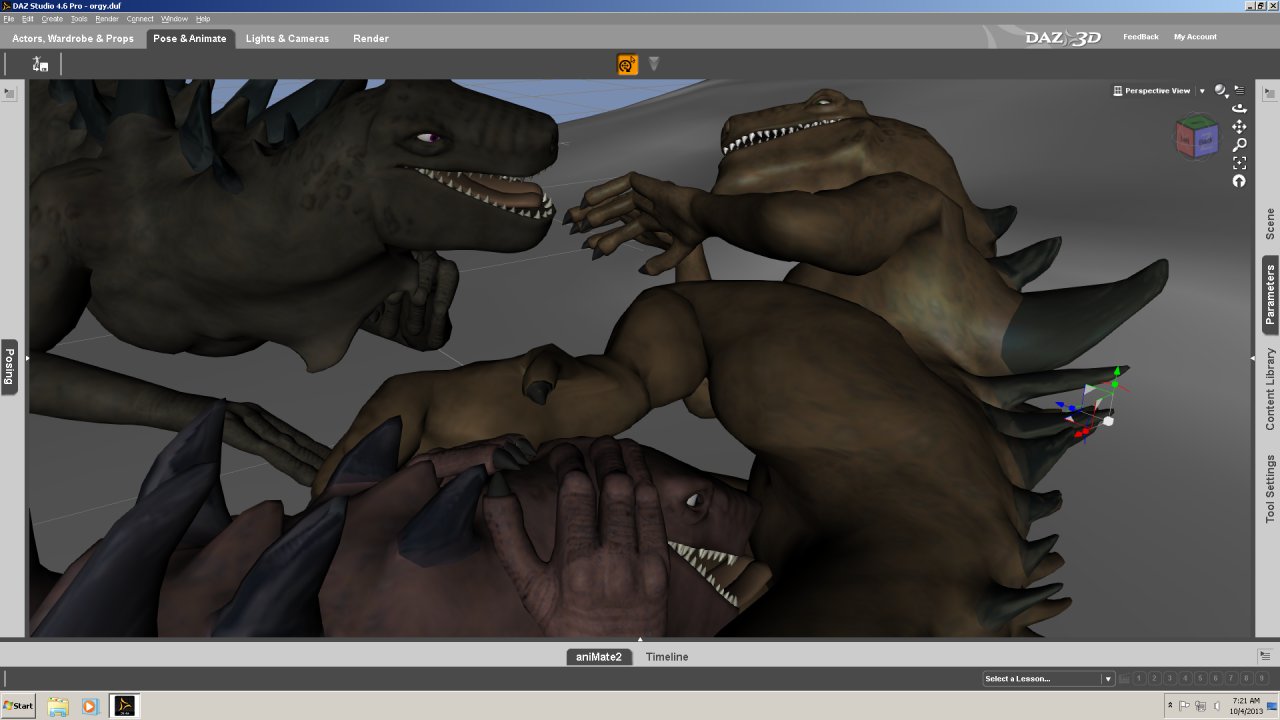Click the Windows Start button
This screenshot has width=1280, height=720.
click(18, 706)
